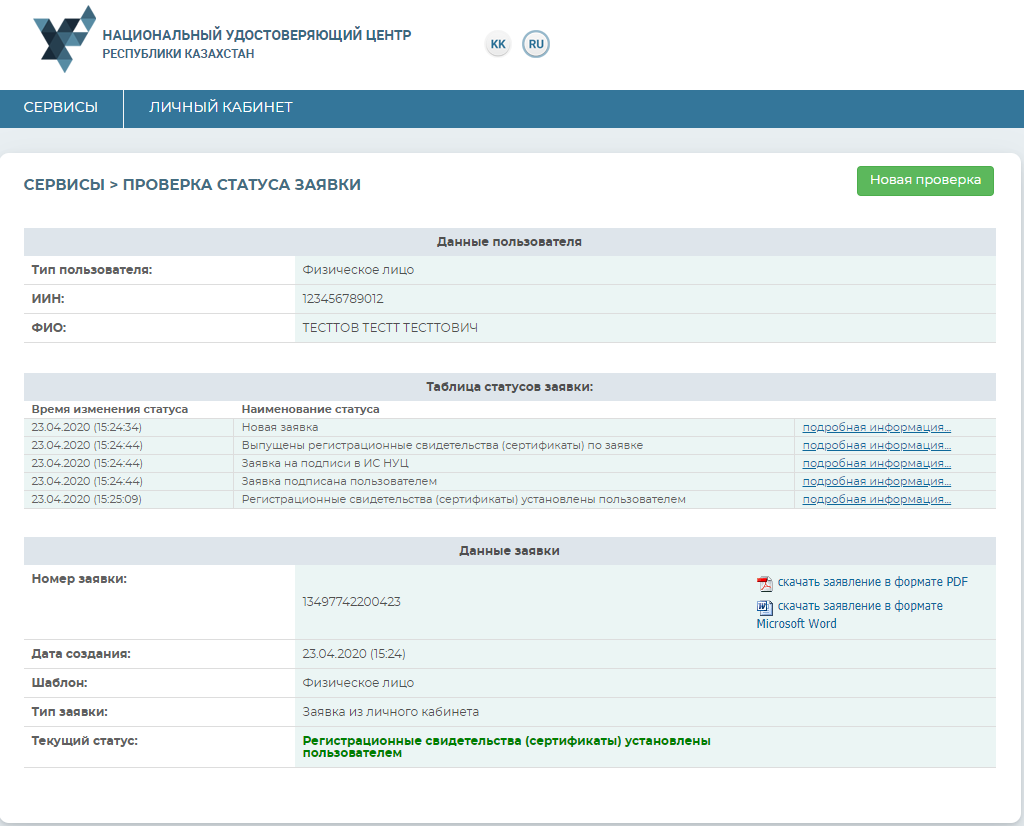This screenshot has width=1024, height=826.
Task: Click the National Certification Center logo
Action: (x=65, y=38)
